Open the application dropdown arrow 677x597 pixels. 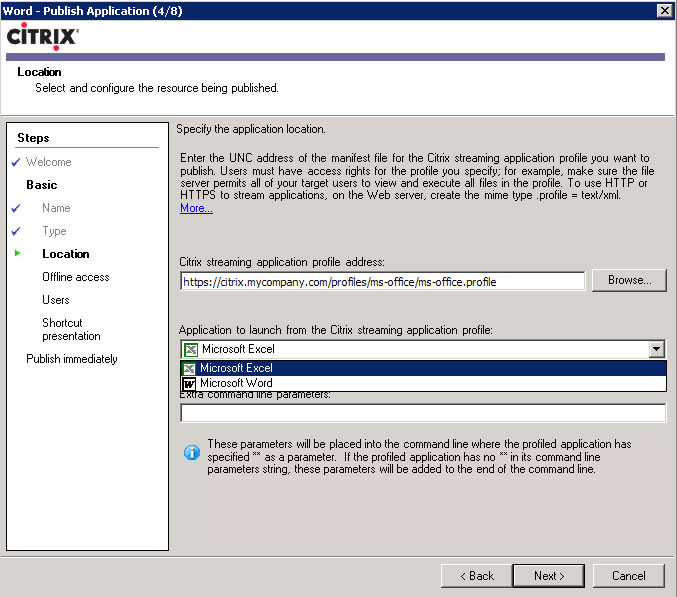[x=656, y=349]
